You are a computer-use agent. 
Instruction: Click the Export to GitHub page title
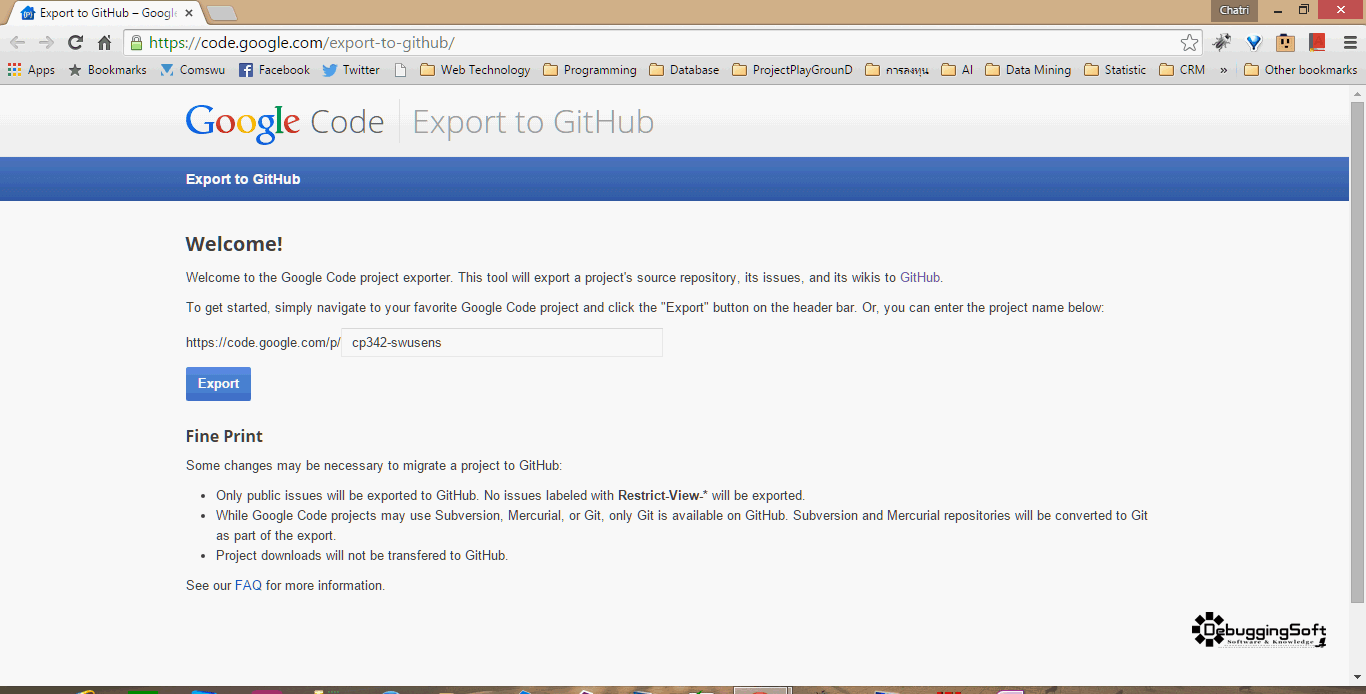click(x=533, y=122)
